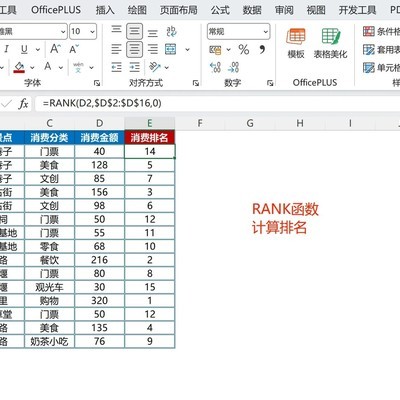Align cell text to the left
The width and height of the screenshot is (400, 400).
116,49
